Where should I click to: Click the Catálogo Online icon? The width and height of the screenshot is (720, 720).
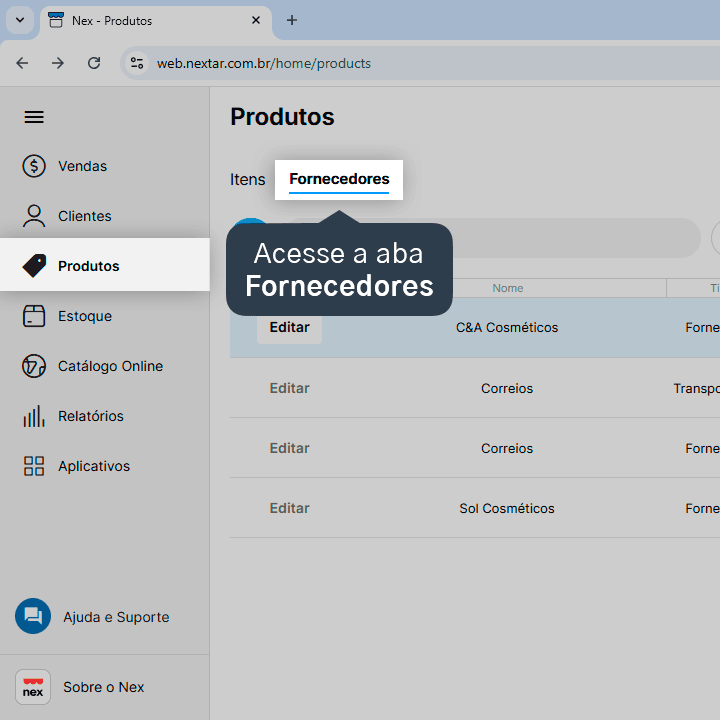coord(34,366)
